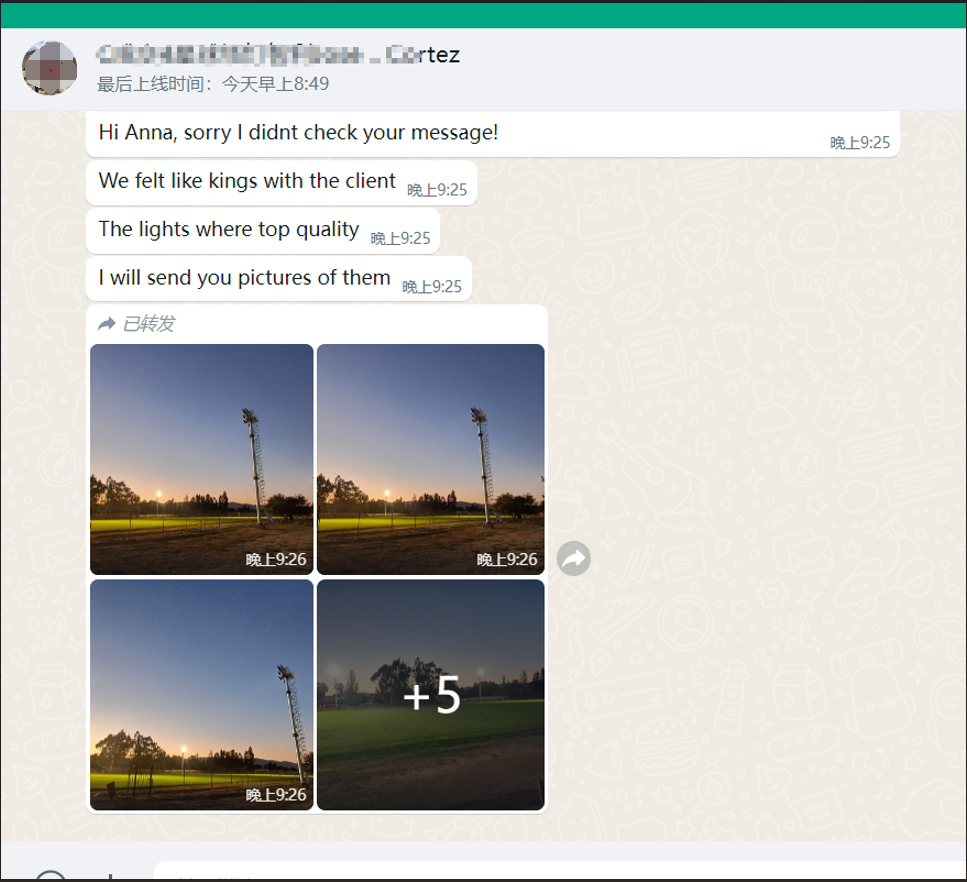Open the top-right stadium light photo
The width and height of the screenshot is (967, 882).
tap(430, 450)
